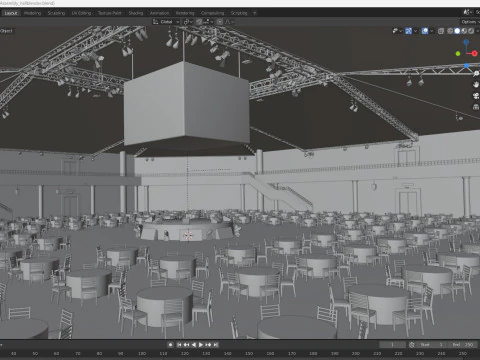The image size is (480, 360).
Task: Click the scene selector icon at top right
Action: [467, 13]
